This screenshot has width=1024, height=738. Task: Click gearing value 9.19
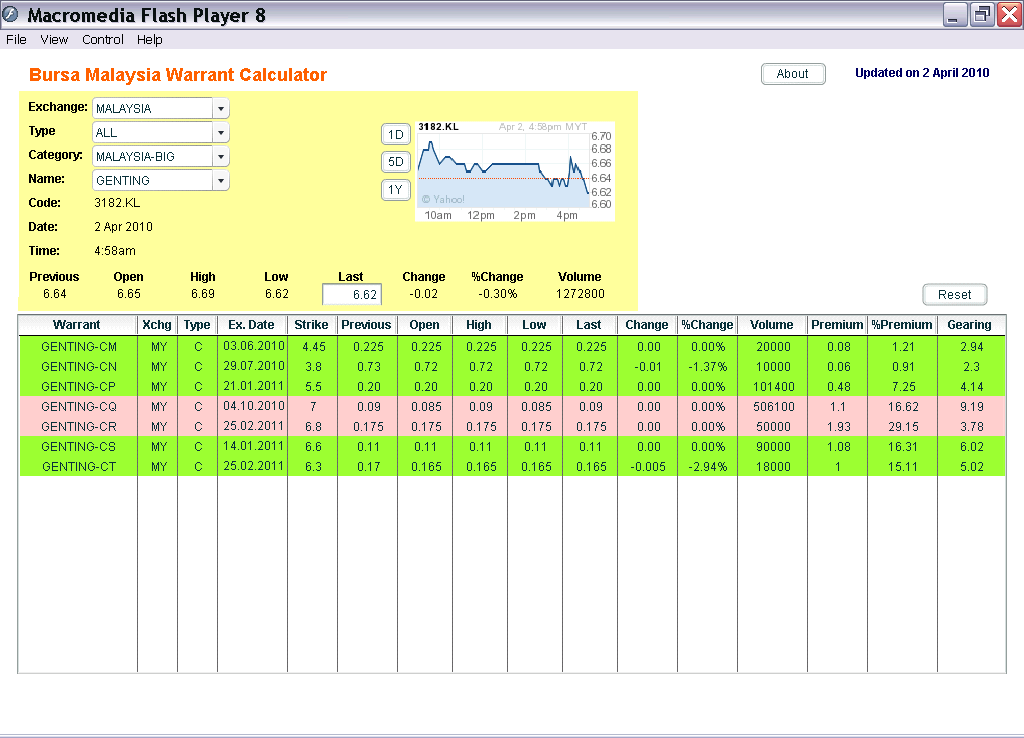972,407
